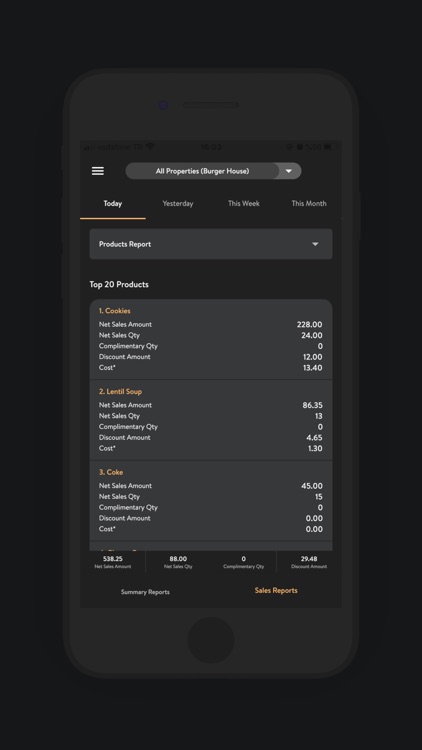Viewport: 422px width, 750px height.
Task: Select Coke net sales amount 45.00
Action: [x=312, y=486]
